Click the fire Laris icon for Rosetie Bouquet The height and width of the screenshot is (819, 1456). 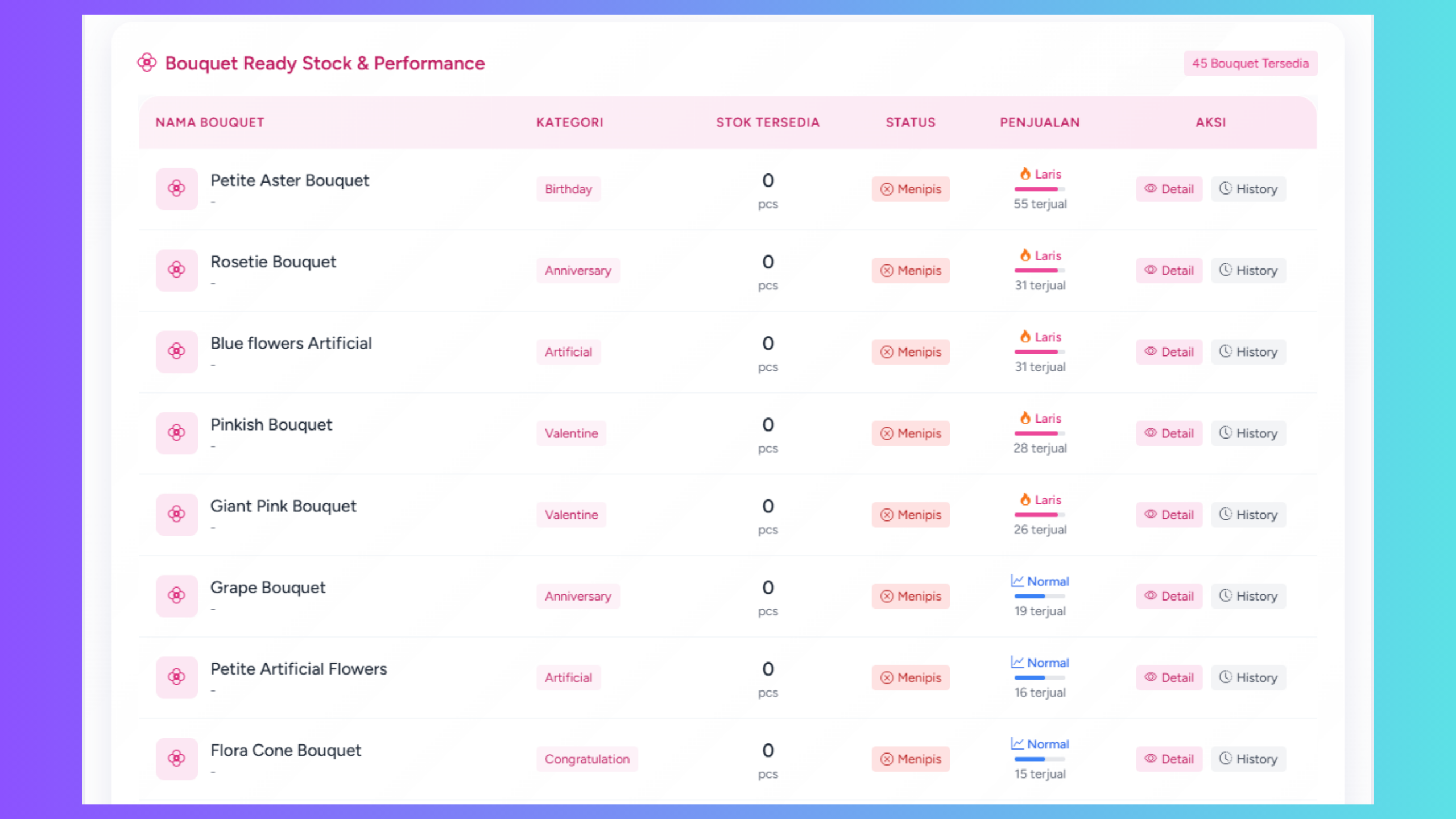[x=1024, y=255]
